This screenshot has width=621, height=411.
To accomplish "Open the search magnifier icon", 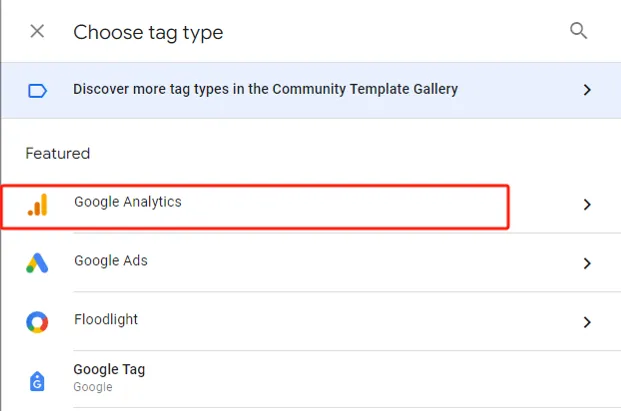I will [x=578, y=30].
